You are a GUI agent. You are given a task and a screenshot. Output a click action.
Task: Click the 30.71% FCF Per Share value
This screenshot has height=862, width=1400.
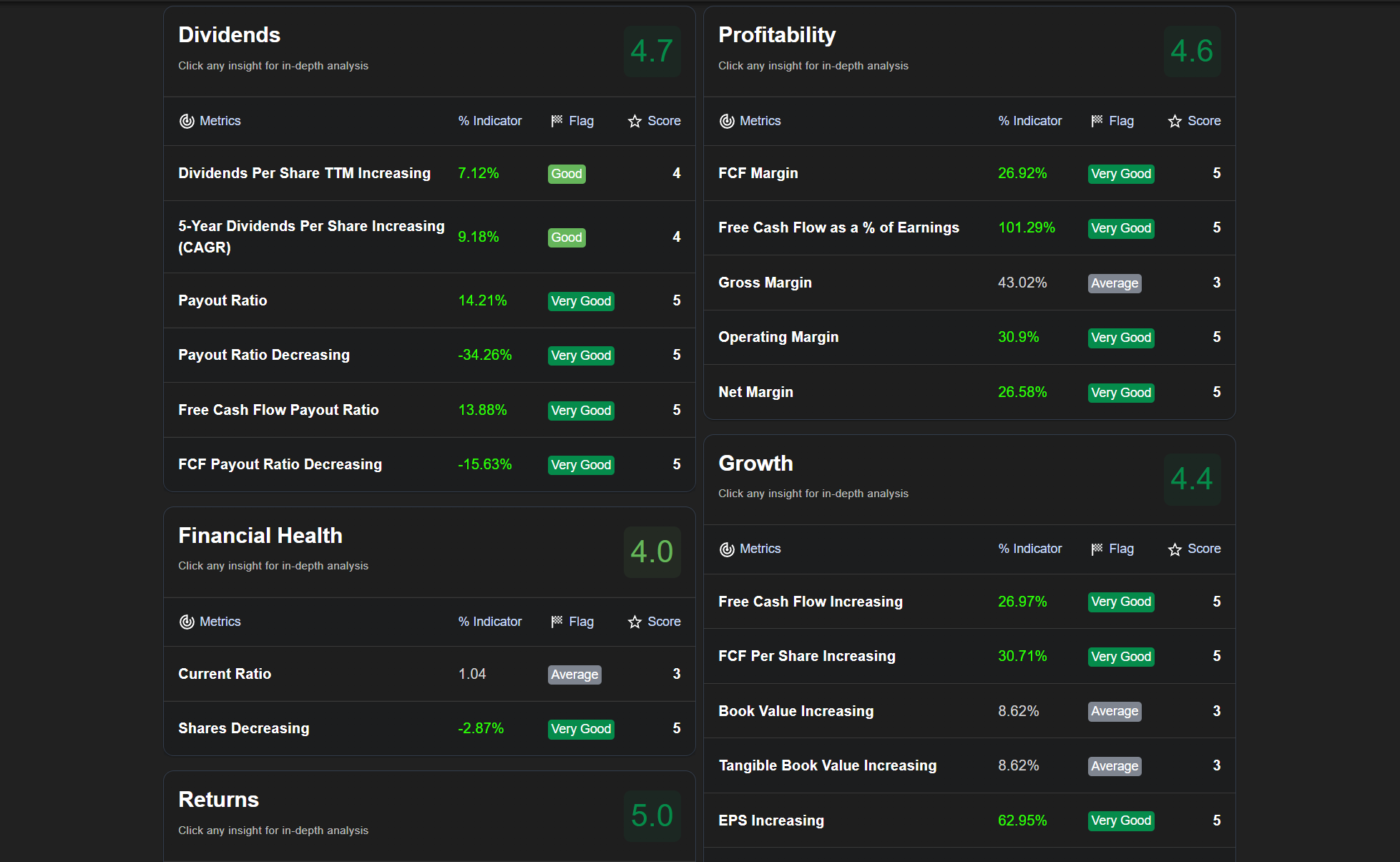coord(1022,656)
